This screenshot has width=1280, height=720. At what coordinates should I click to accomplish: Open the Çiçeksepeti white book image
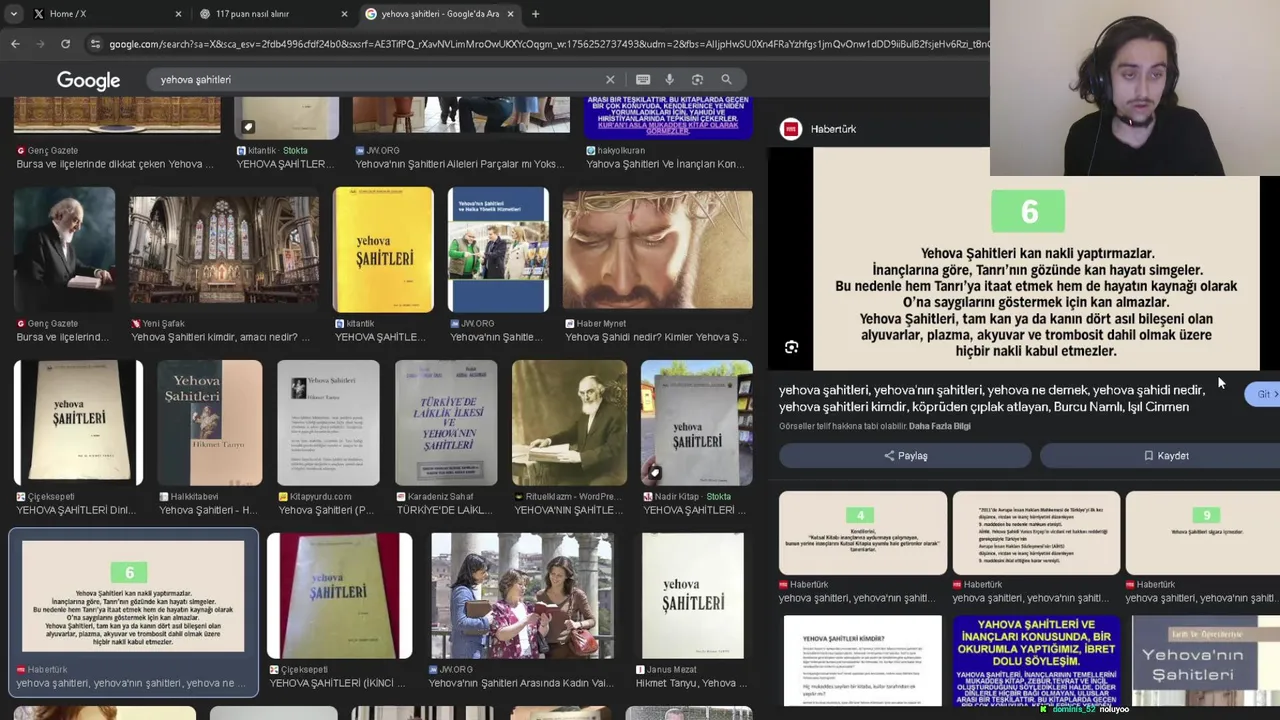tap(78, 423)
